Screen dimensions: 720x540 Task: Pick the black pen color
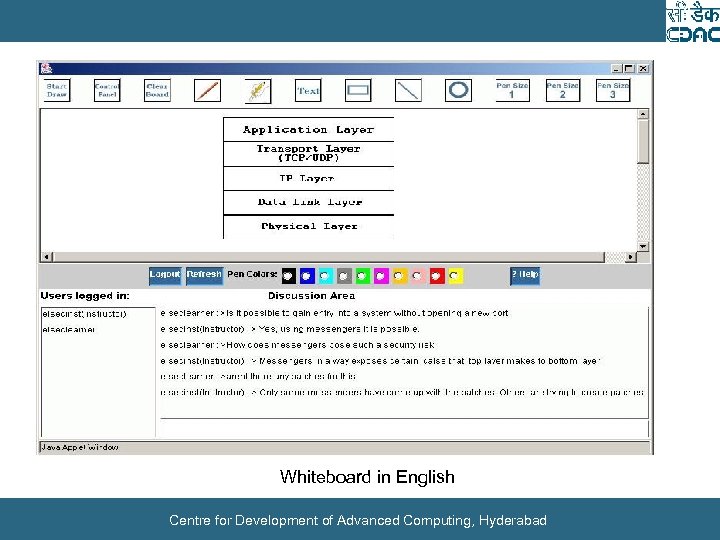tap(288, 276)
